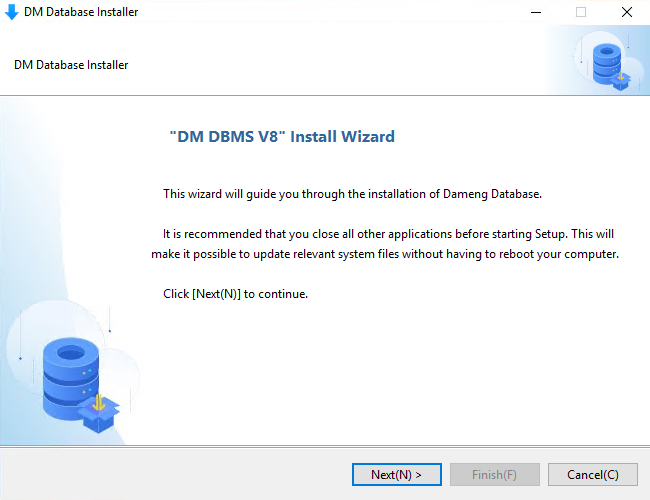
Task: Click the '"DM DBMS V8" Install Wizard' heading
Action: 282,136
